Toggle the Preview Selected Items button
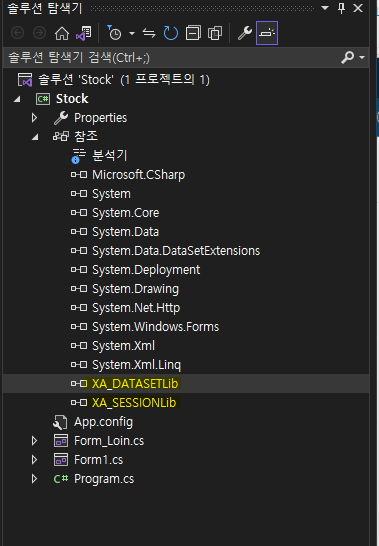The image size is (379, 546). tap(267, 33)
